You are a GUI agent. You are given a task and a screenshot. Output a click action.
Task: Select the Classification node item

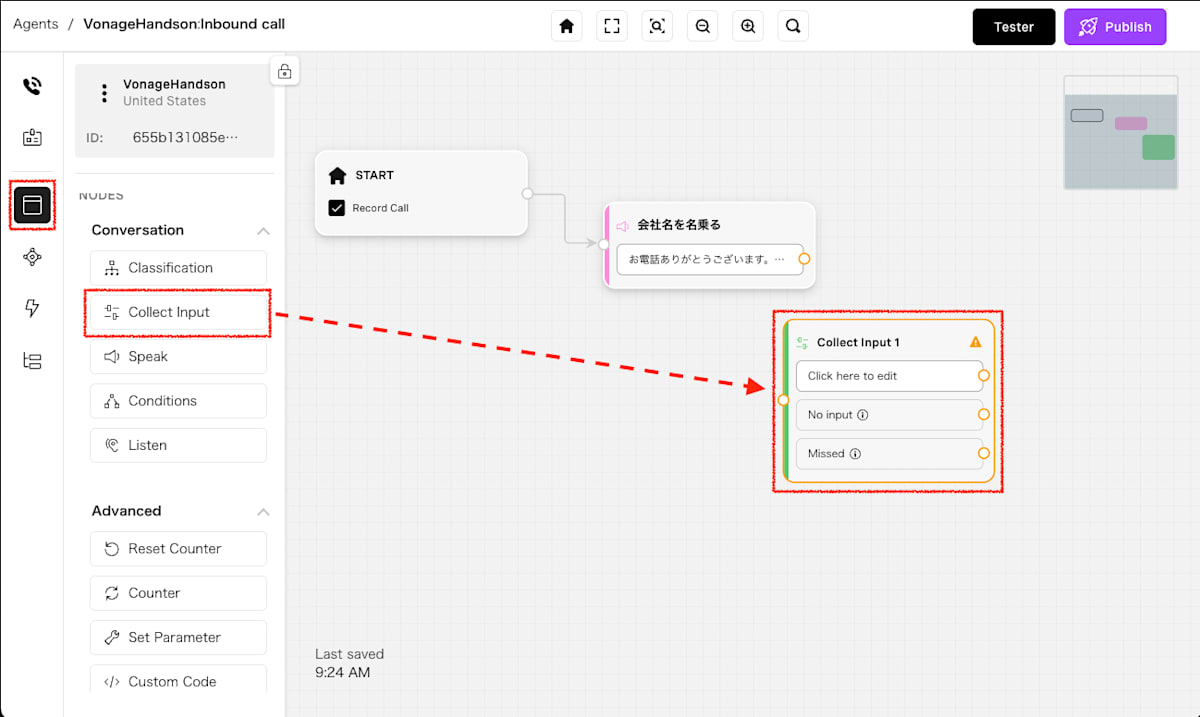click(178, 268)
